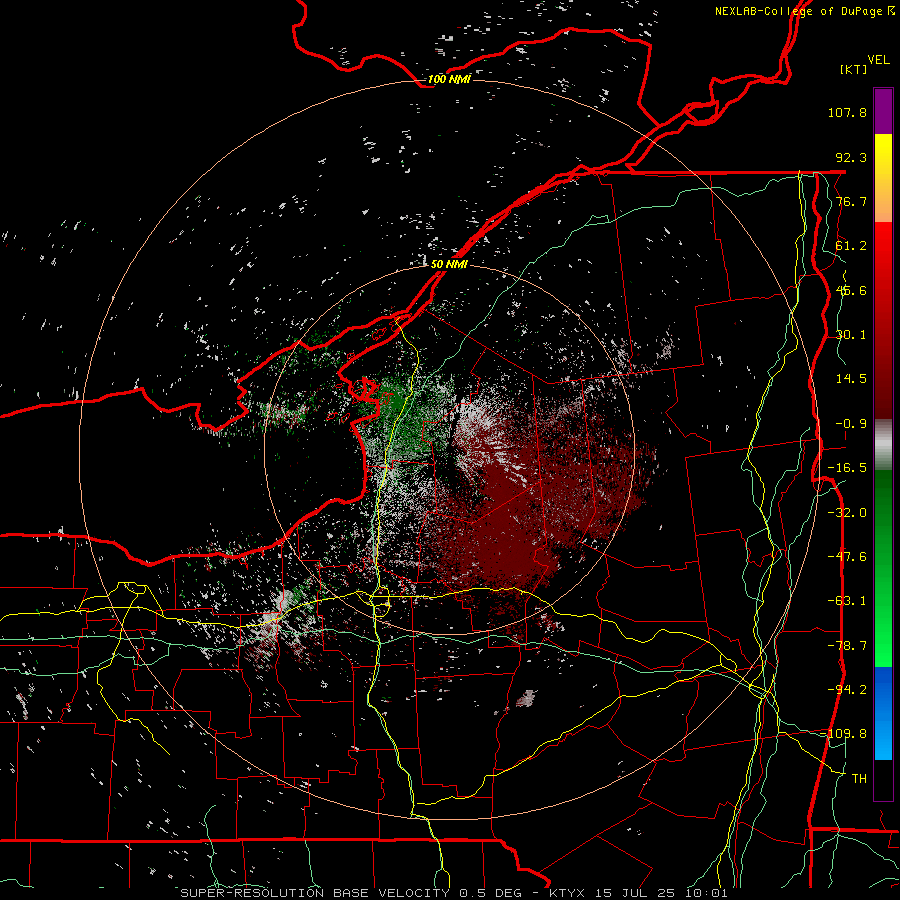Click the 45.6 scale value

click(x=851, y=290)
